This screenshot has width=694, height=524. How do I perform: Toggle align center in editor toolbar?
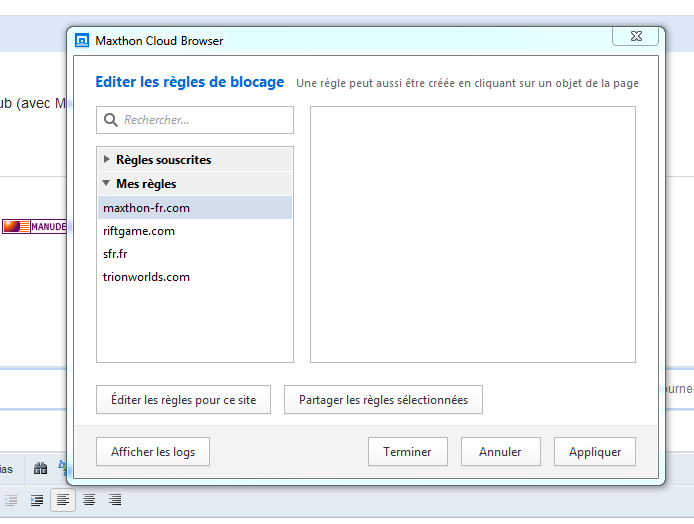(89, 500)
